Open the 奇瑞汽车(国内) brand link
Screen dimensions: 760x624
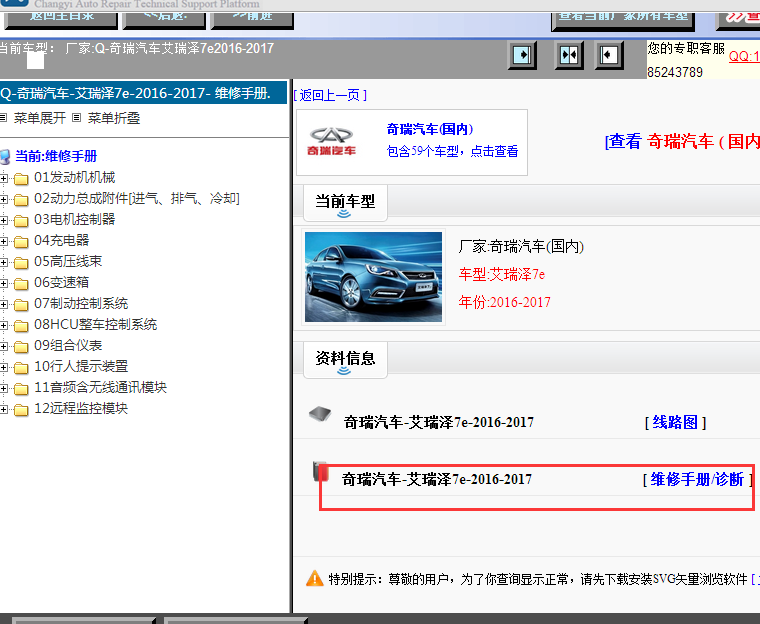pos(430,129)
